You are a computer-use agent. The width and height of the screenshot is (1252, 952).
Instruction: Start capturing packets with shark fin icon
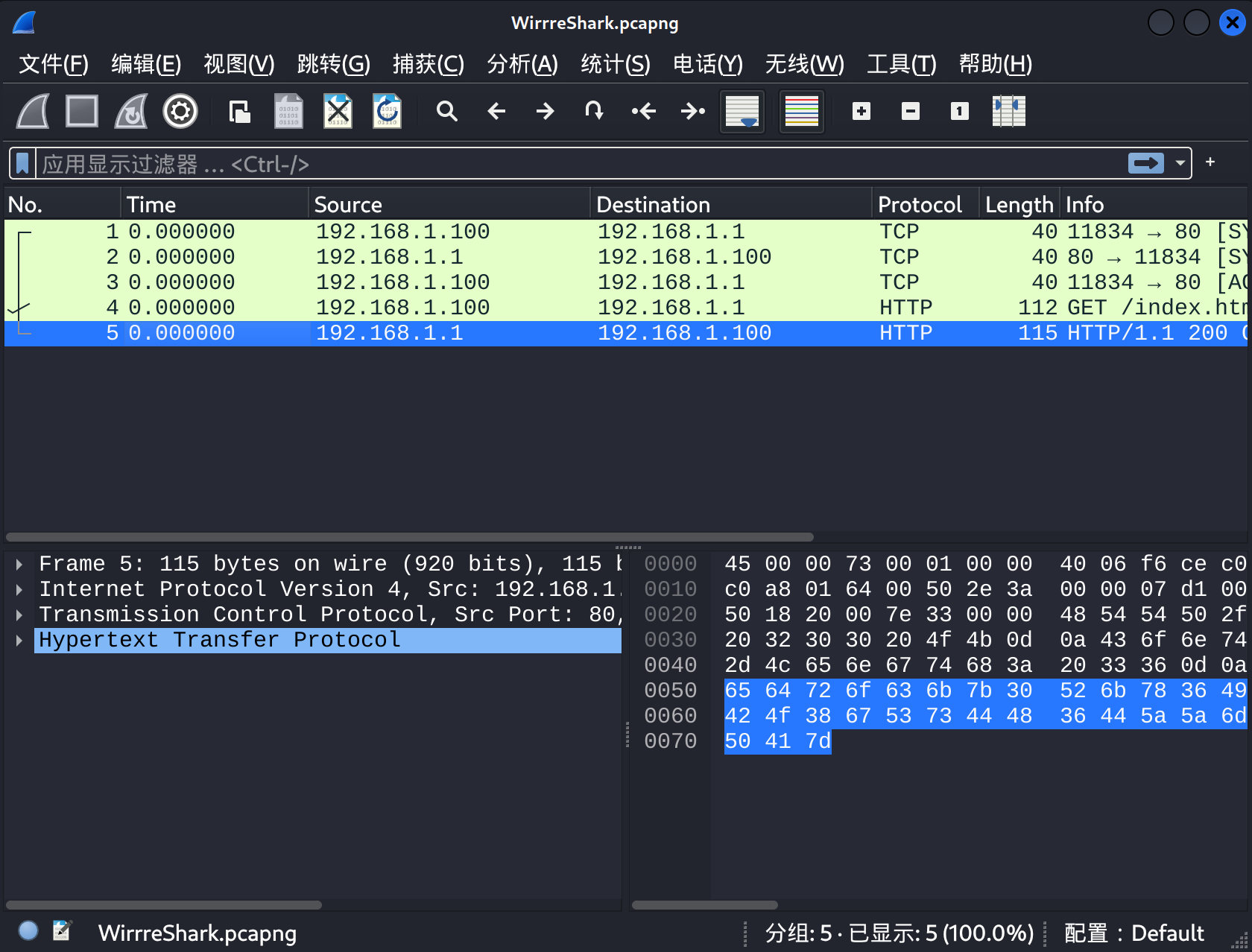click(34, 112)
